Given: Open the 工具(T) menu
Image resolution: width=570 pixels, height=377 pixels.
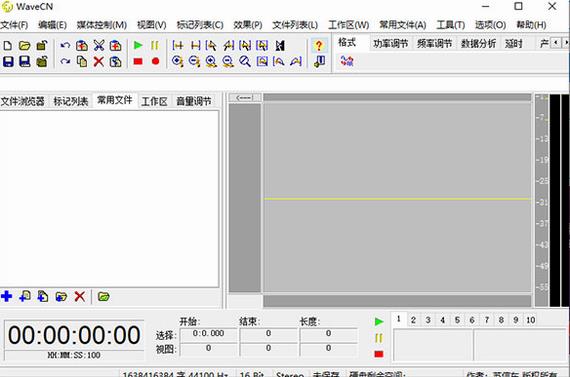Looking at the screenshot, I should (x=451, y=25).
